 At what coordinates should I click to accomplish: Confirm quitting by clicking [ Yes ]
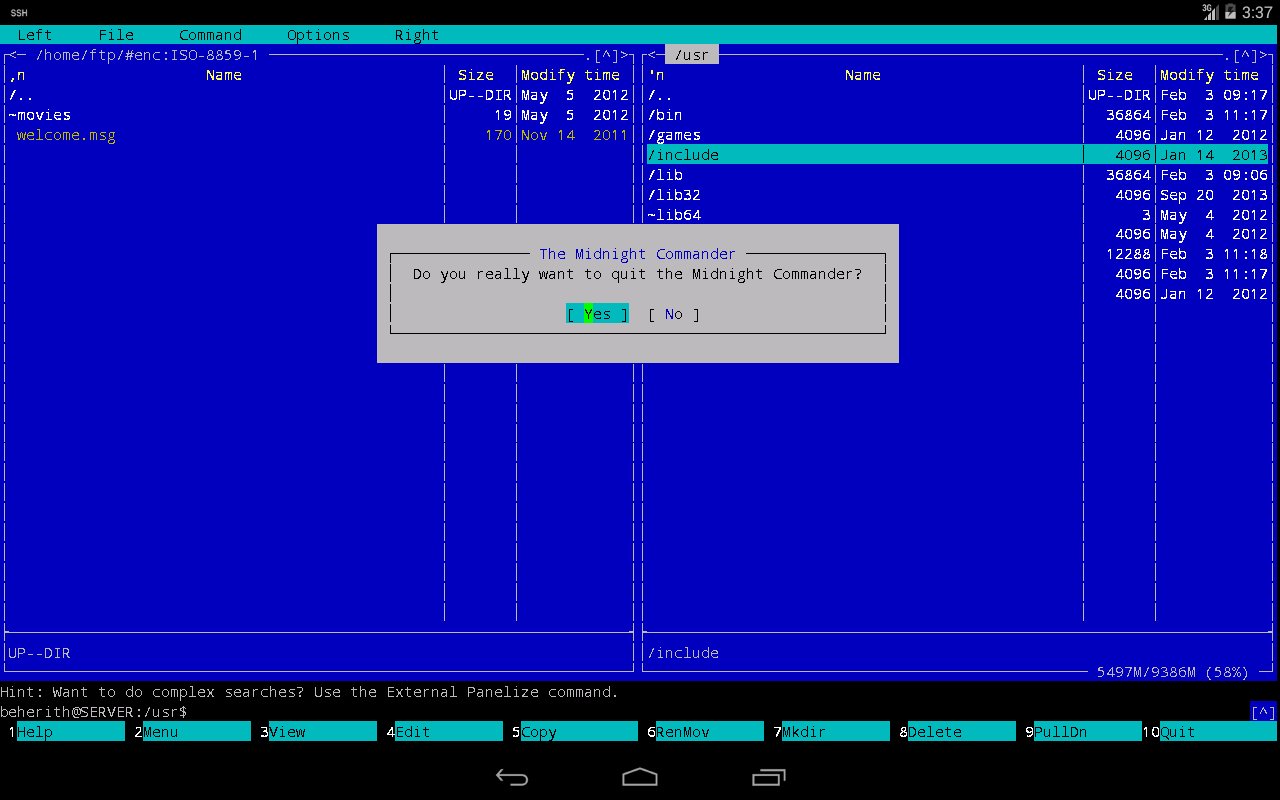tap(597, 314)
